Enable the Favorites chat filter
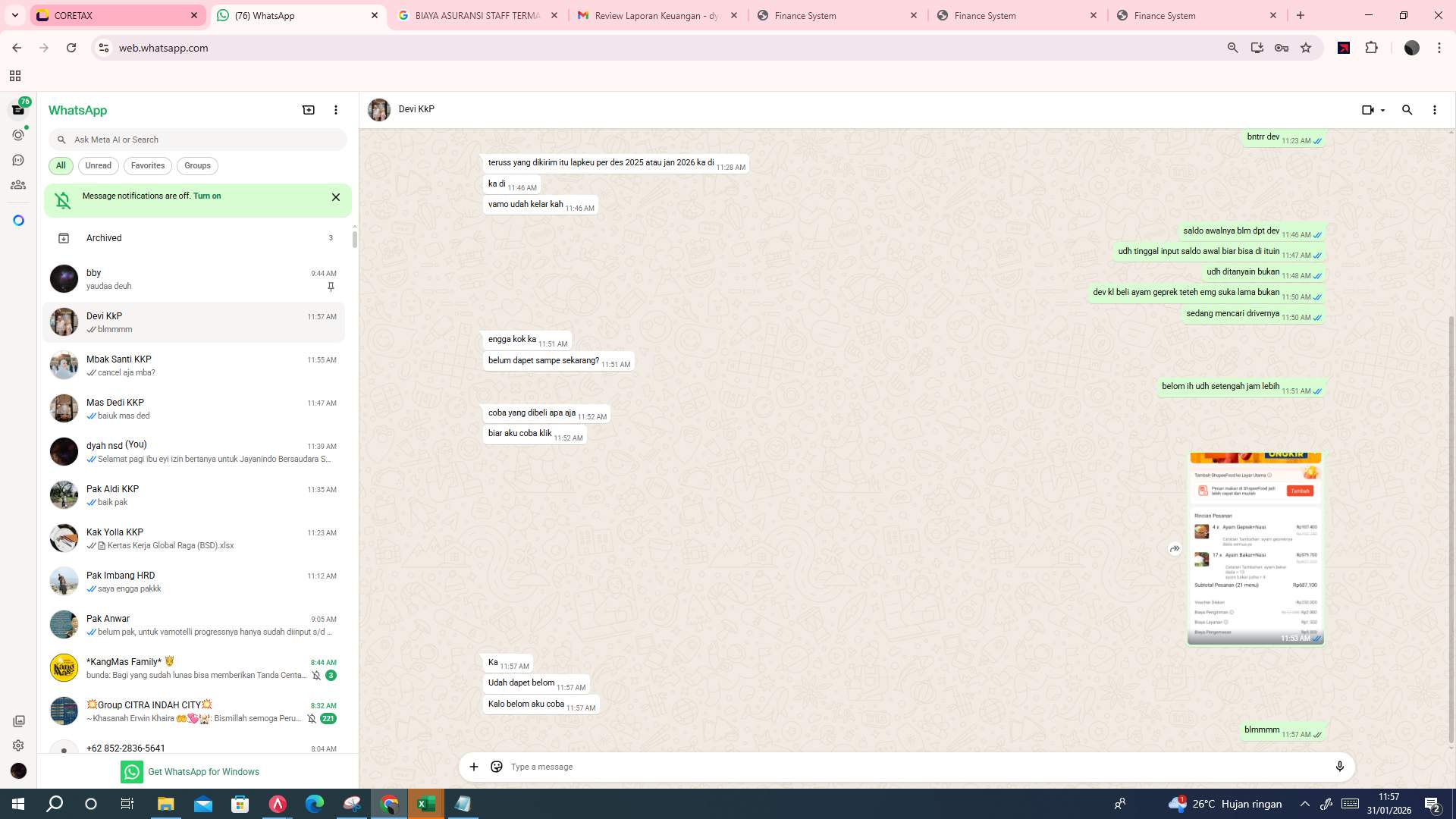 148,165
